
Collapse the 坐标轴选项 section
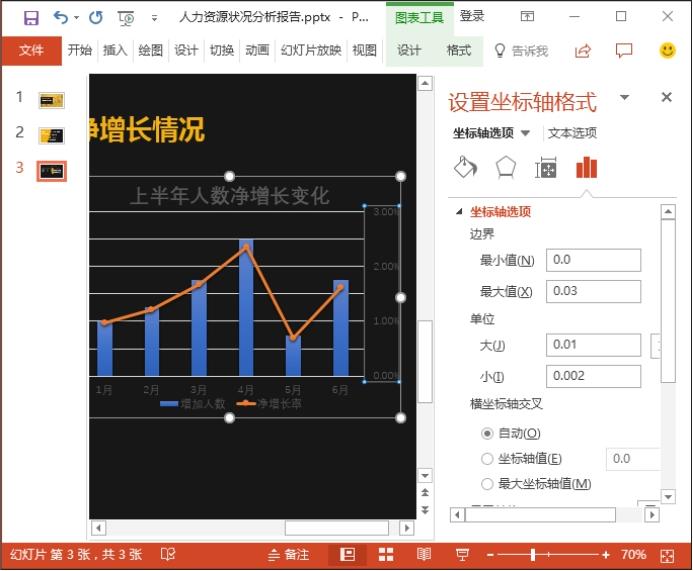coord(459,212)
